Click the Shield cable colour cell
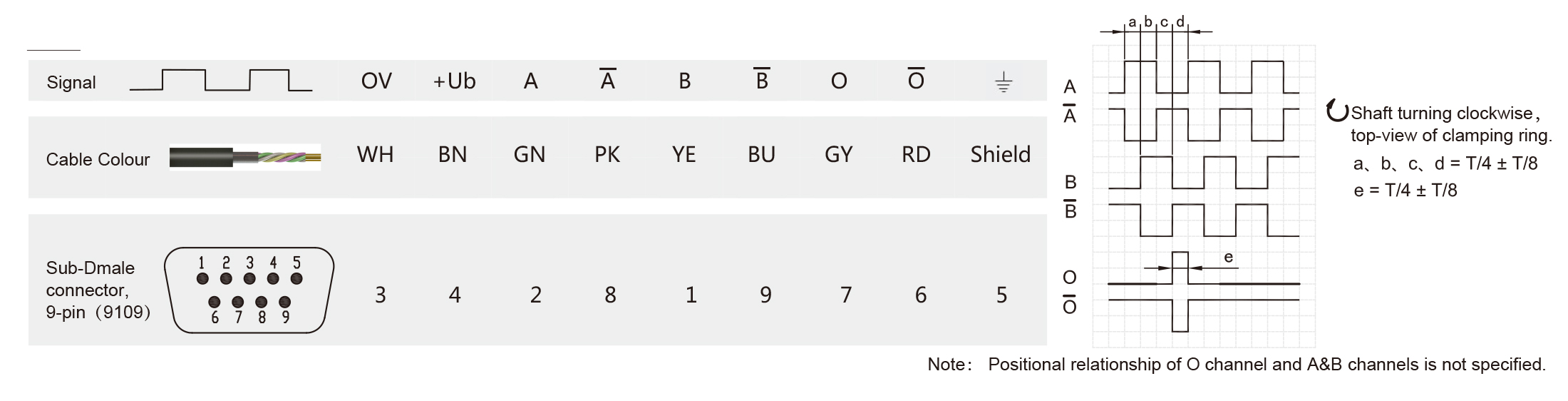 click(1000, 155)
